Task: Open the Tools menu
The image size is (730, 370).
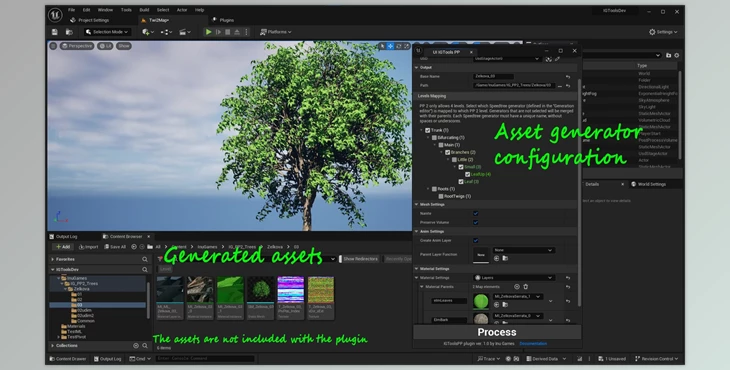Action: click(x=126, y=10)
